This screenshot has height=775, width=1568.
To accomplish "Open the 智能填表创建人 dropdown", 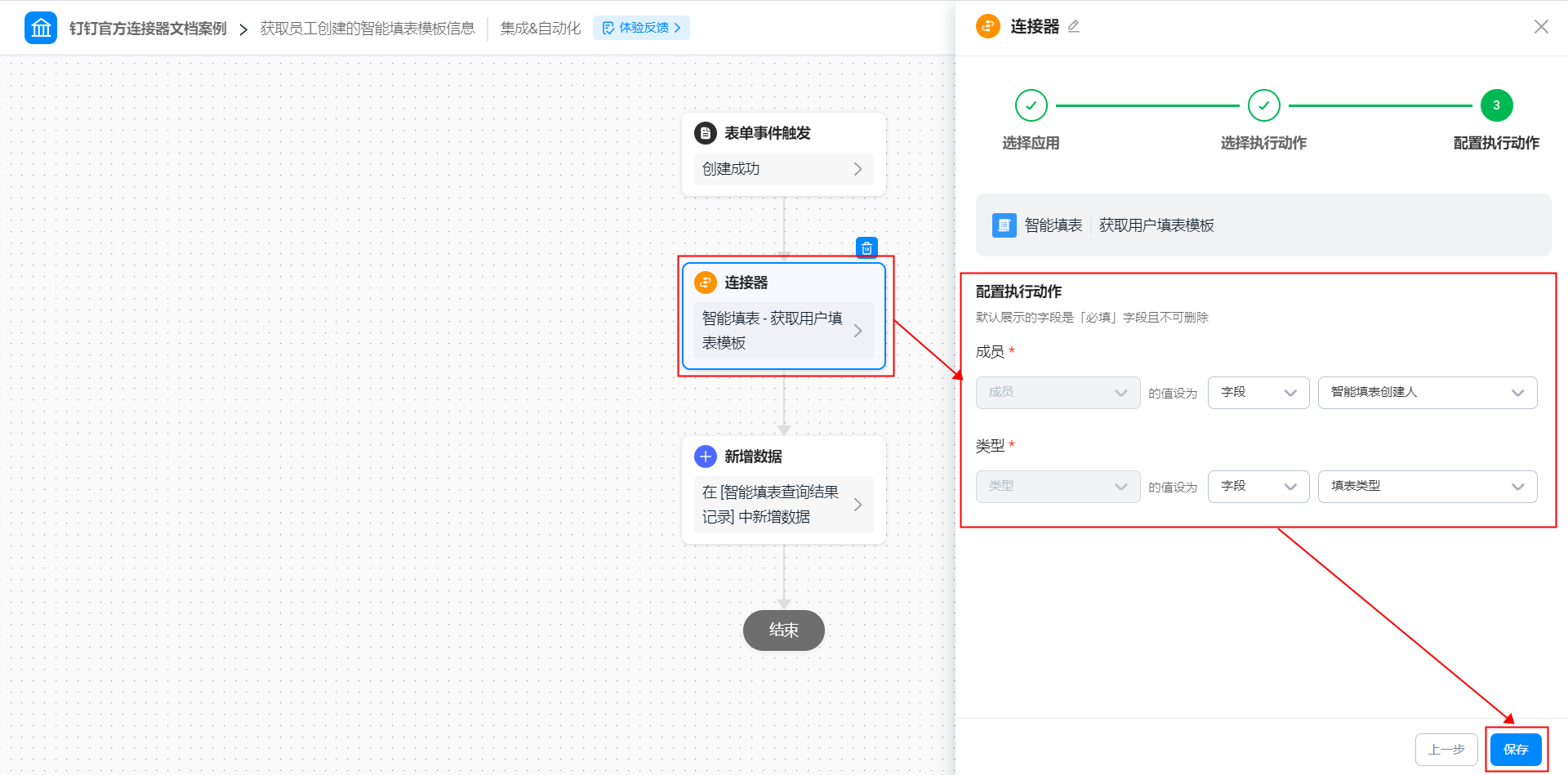I will click(x=1428, y=393).
